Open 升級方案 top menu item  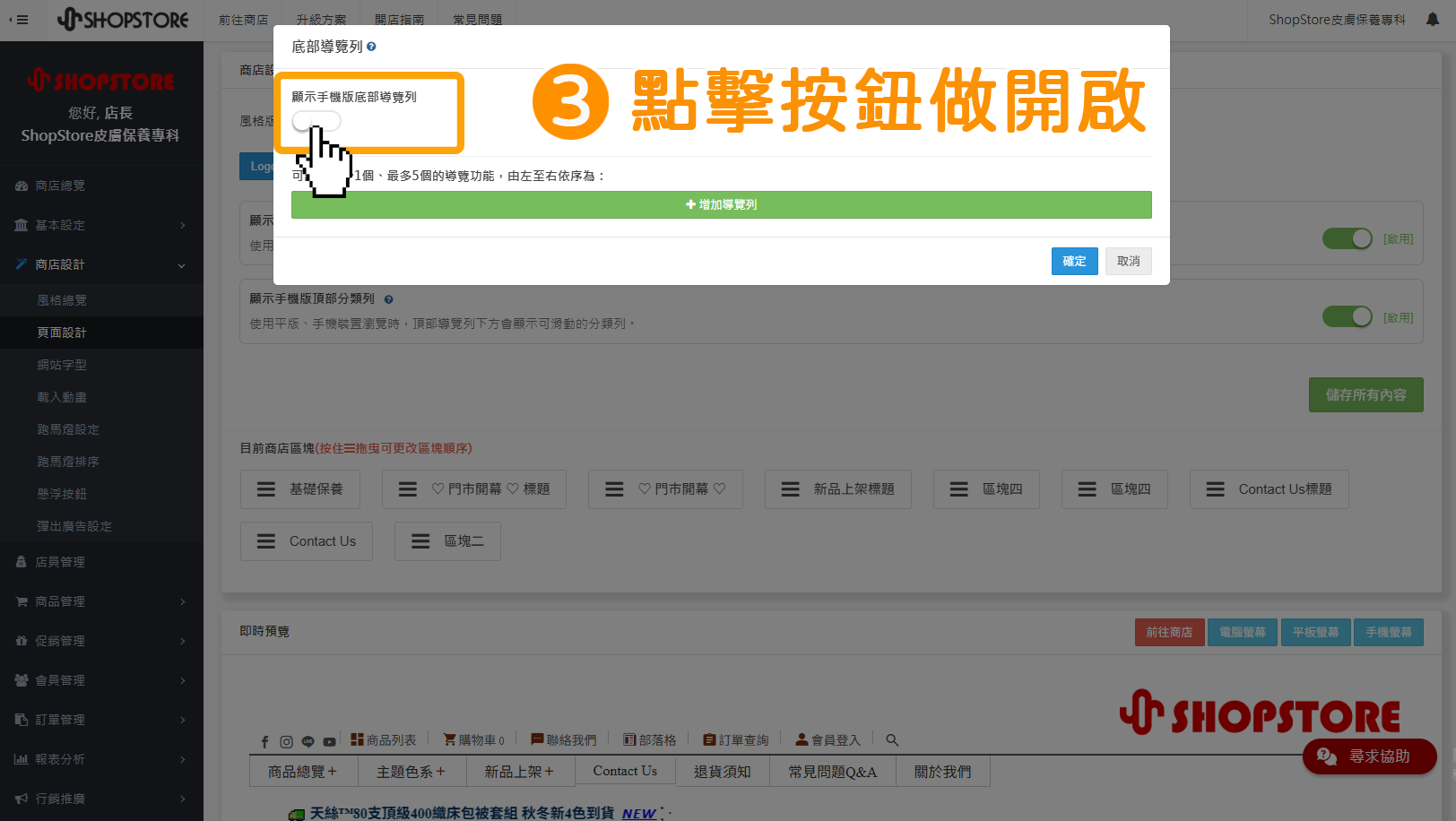coord(321,20)
